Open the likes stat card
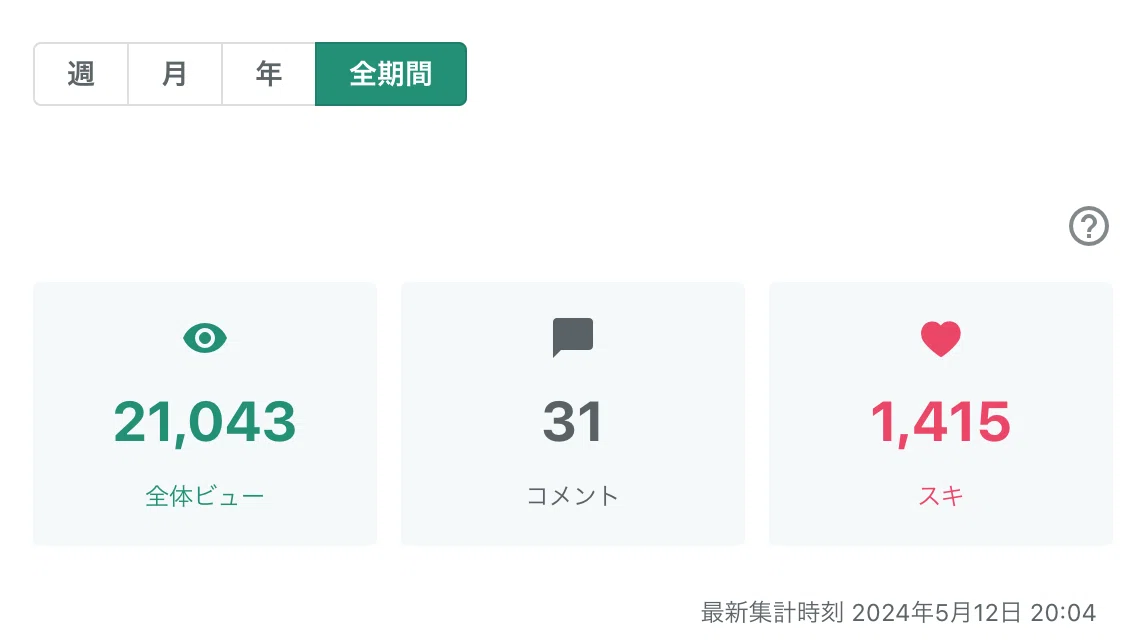1146x644 pixels. (941, 414)
